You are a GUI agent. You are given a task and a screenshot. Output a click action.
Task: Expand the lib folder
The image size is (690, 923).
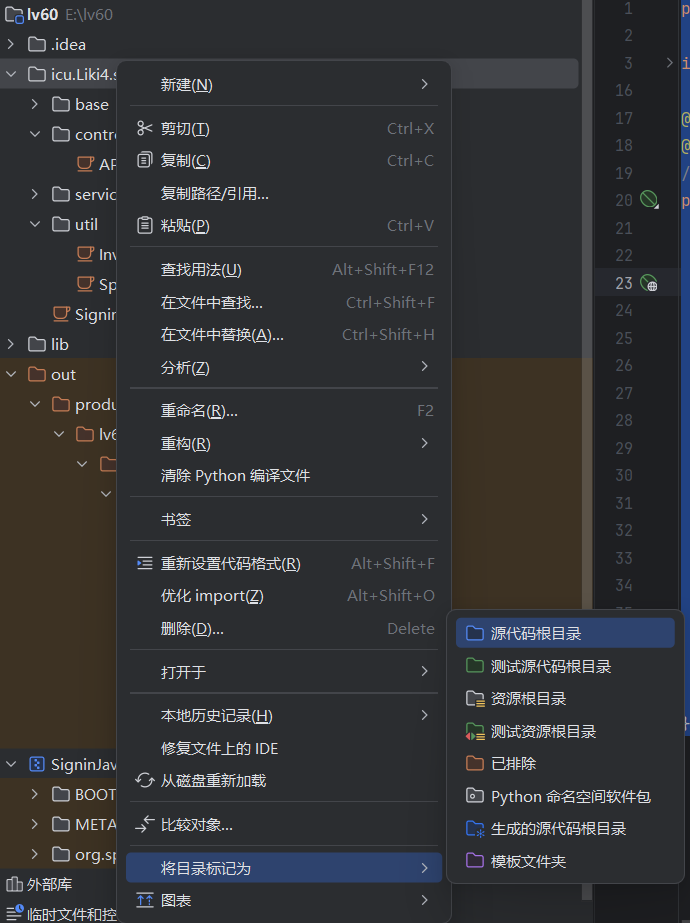tap(11, 344)
